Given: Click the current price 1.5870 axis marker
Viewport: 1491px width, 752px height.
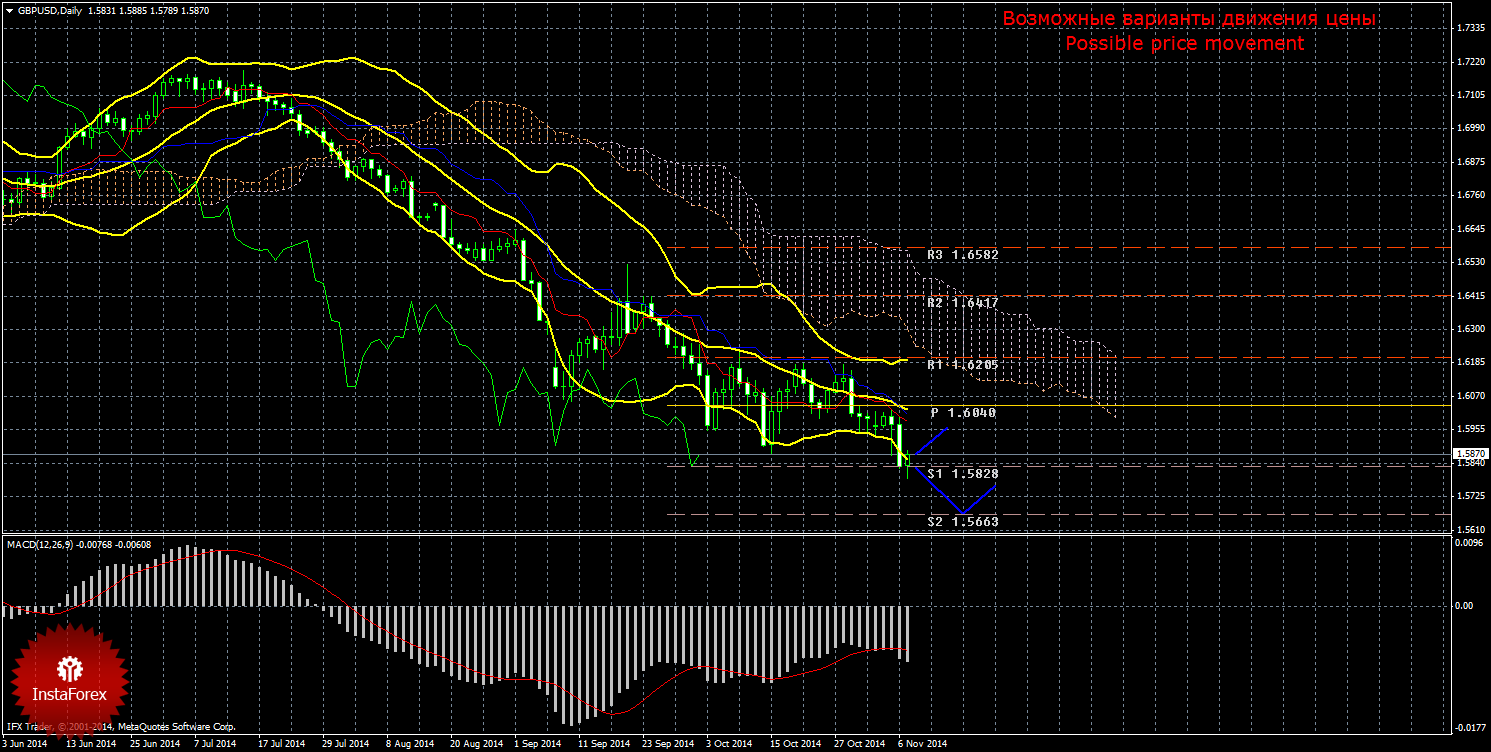Looking at the screenshot, I should pos(1469,454).
